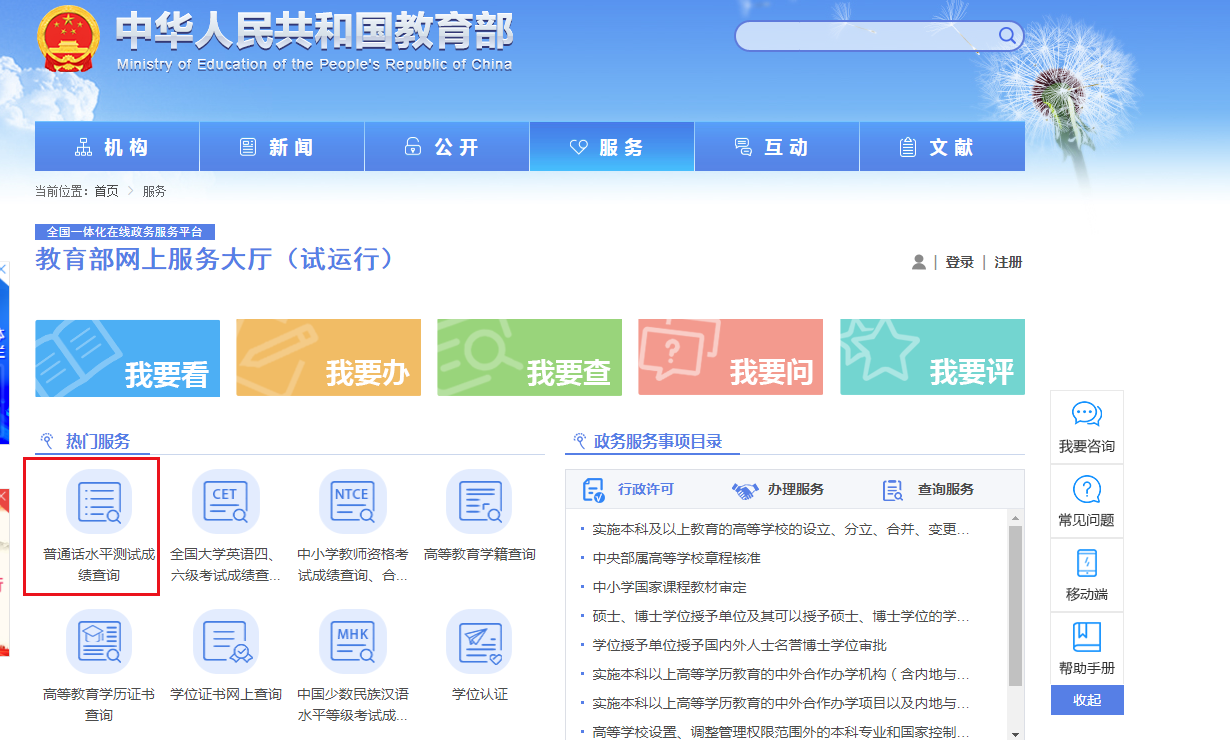Screen dimensions: 1230x740
Task: Open 实施本科及以上教育的高等学校的设立 item
Action: (781, 529)
